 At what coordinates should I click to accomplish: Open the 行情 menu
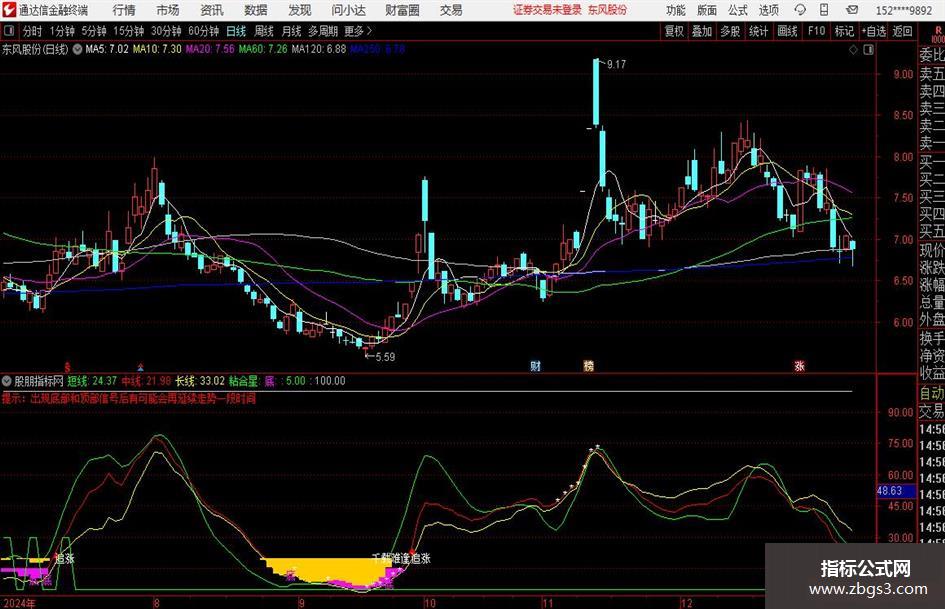(x=124, y=10)
